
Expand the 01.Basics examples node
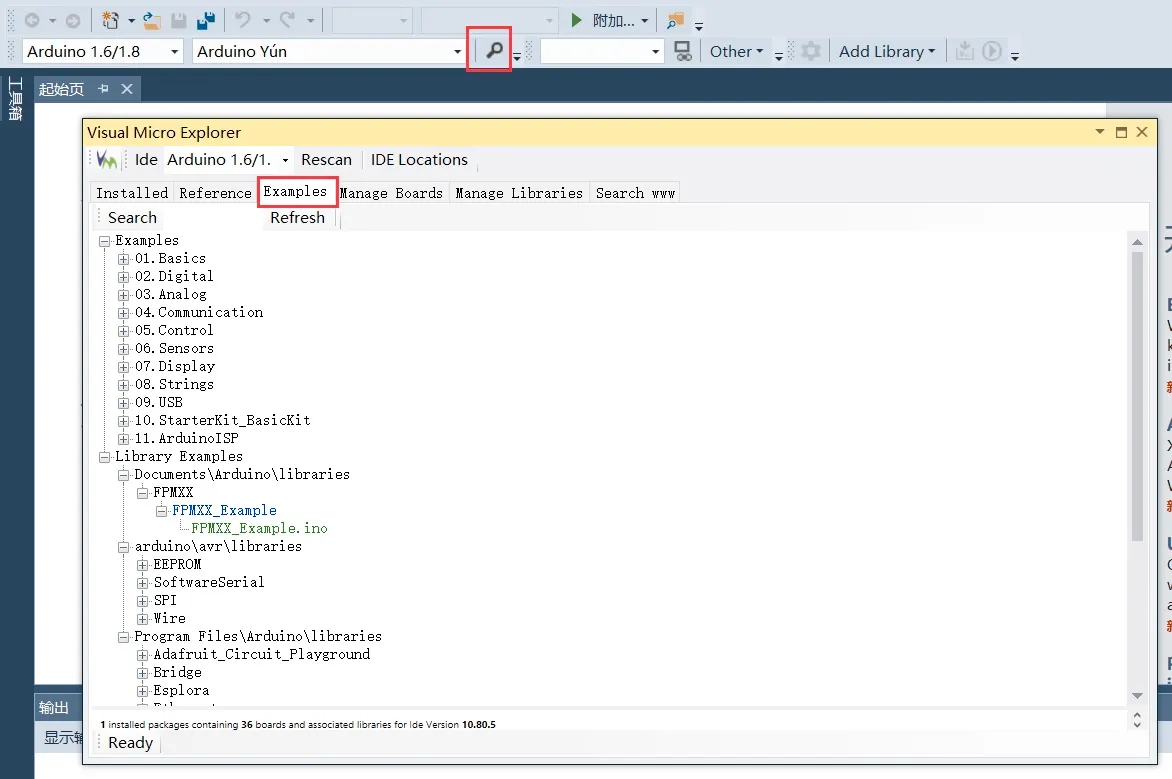(124, 259)
